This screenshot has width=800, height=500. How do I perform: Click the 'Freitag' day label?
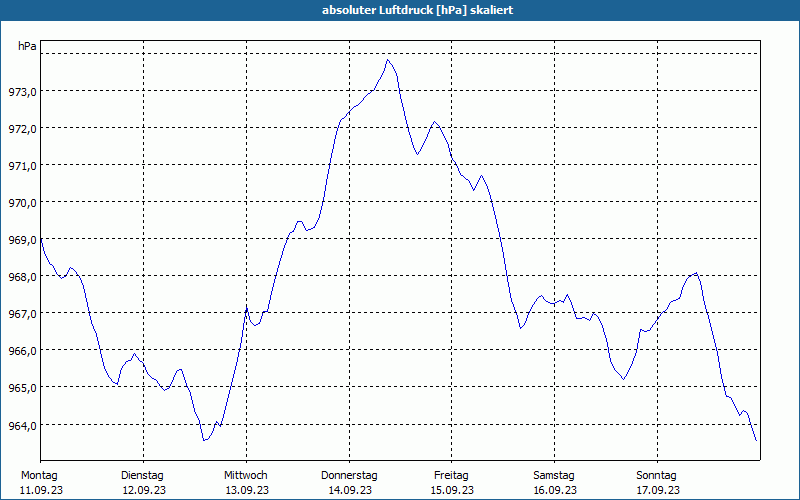[x=451, y=476]
